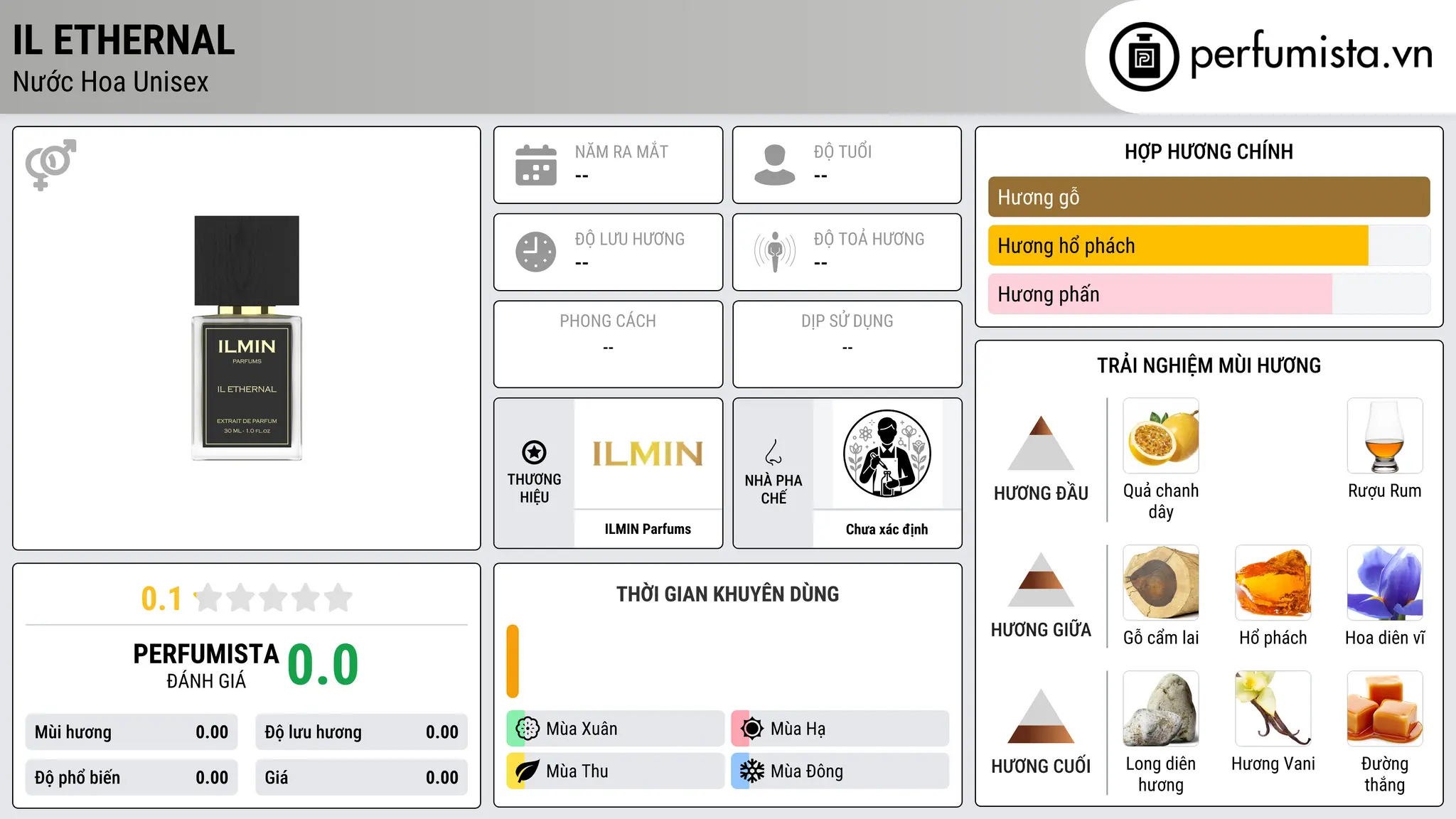
Task: Click the NĂM RA MẮT label
Action: (x=621, y=151)
